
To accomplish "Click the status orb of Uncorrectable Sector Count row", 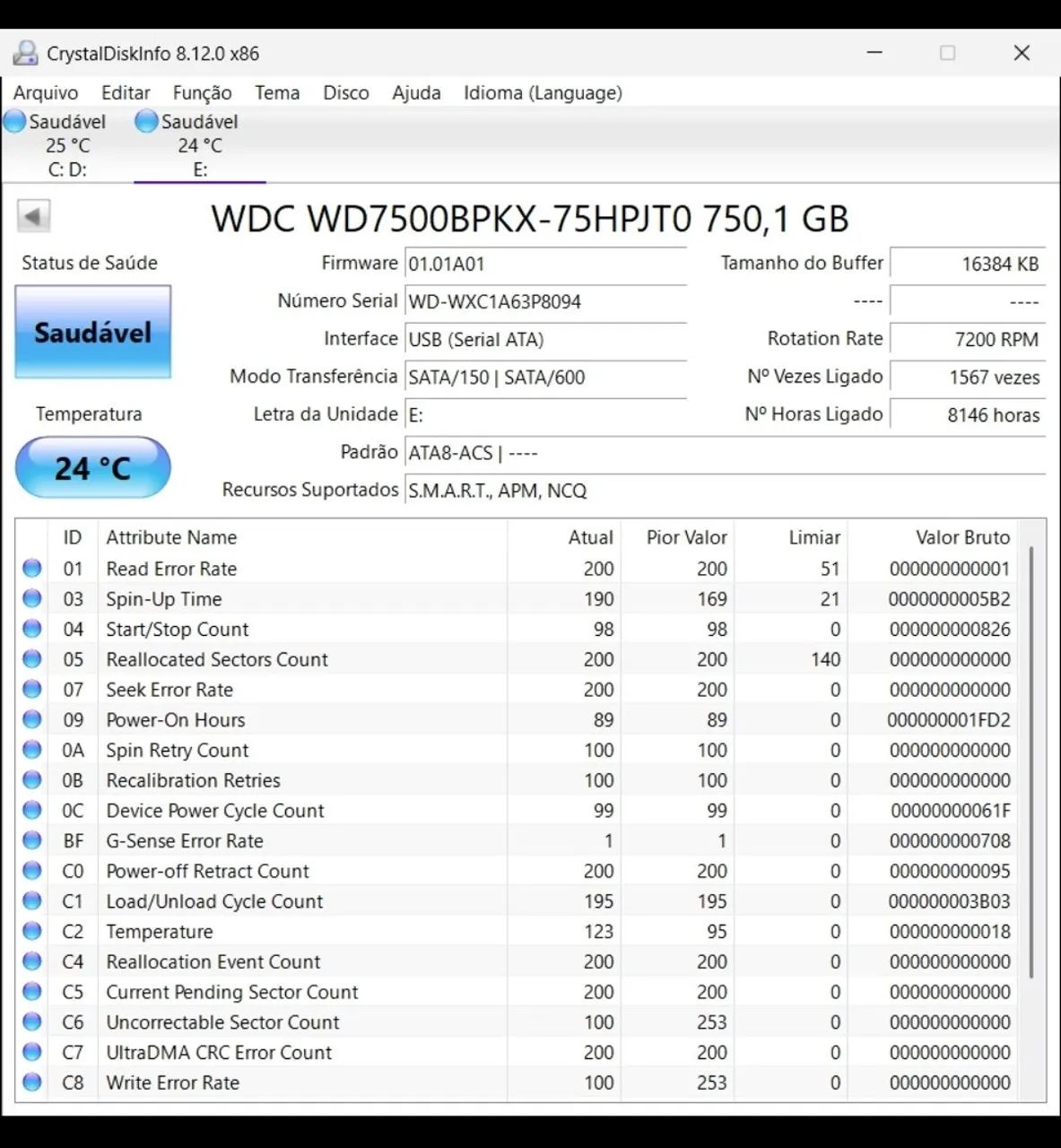I will point(32,1022).
